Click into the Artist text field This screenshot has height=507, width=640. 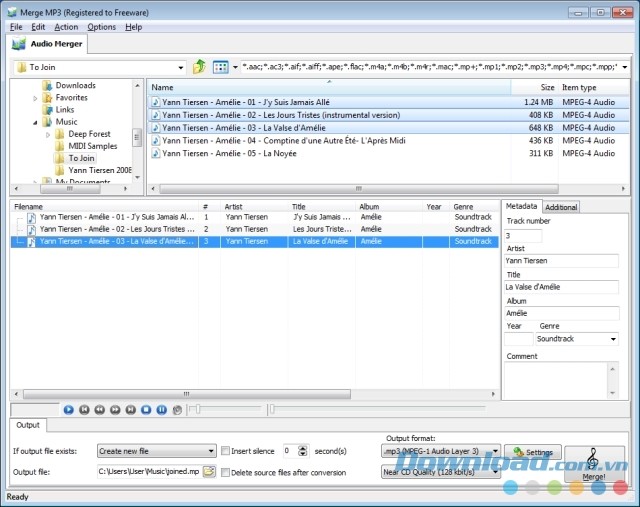pyautogui.click(x=561, y=261)
